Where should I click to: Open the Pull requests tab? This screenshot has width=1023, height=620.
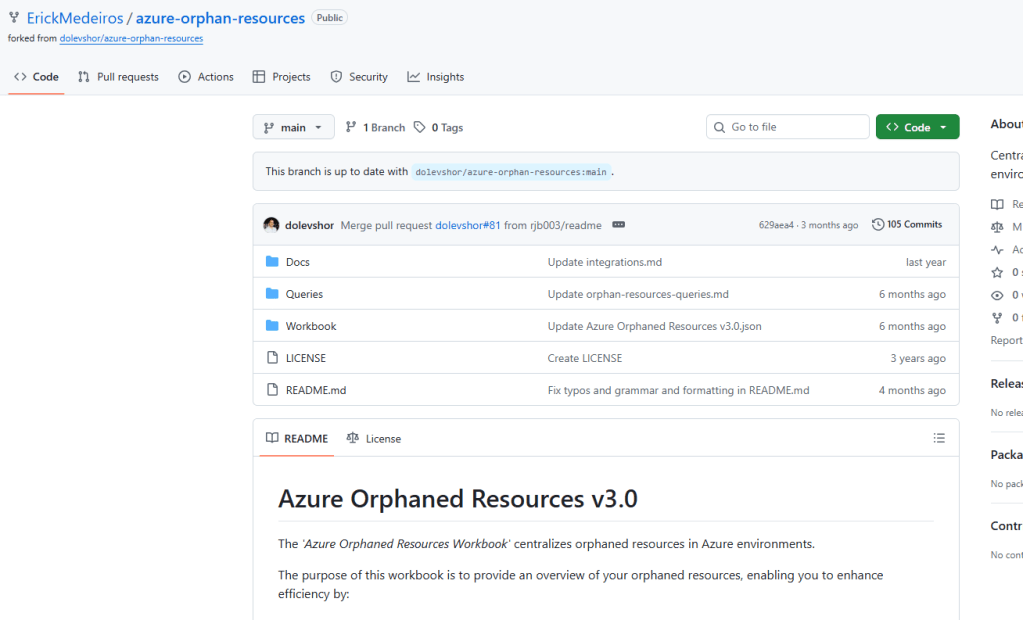coord(118,77)
